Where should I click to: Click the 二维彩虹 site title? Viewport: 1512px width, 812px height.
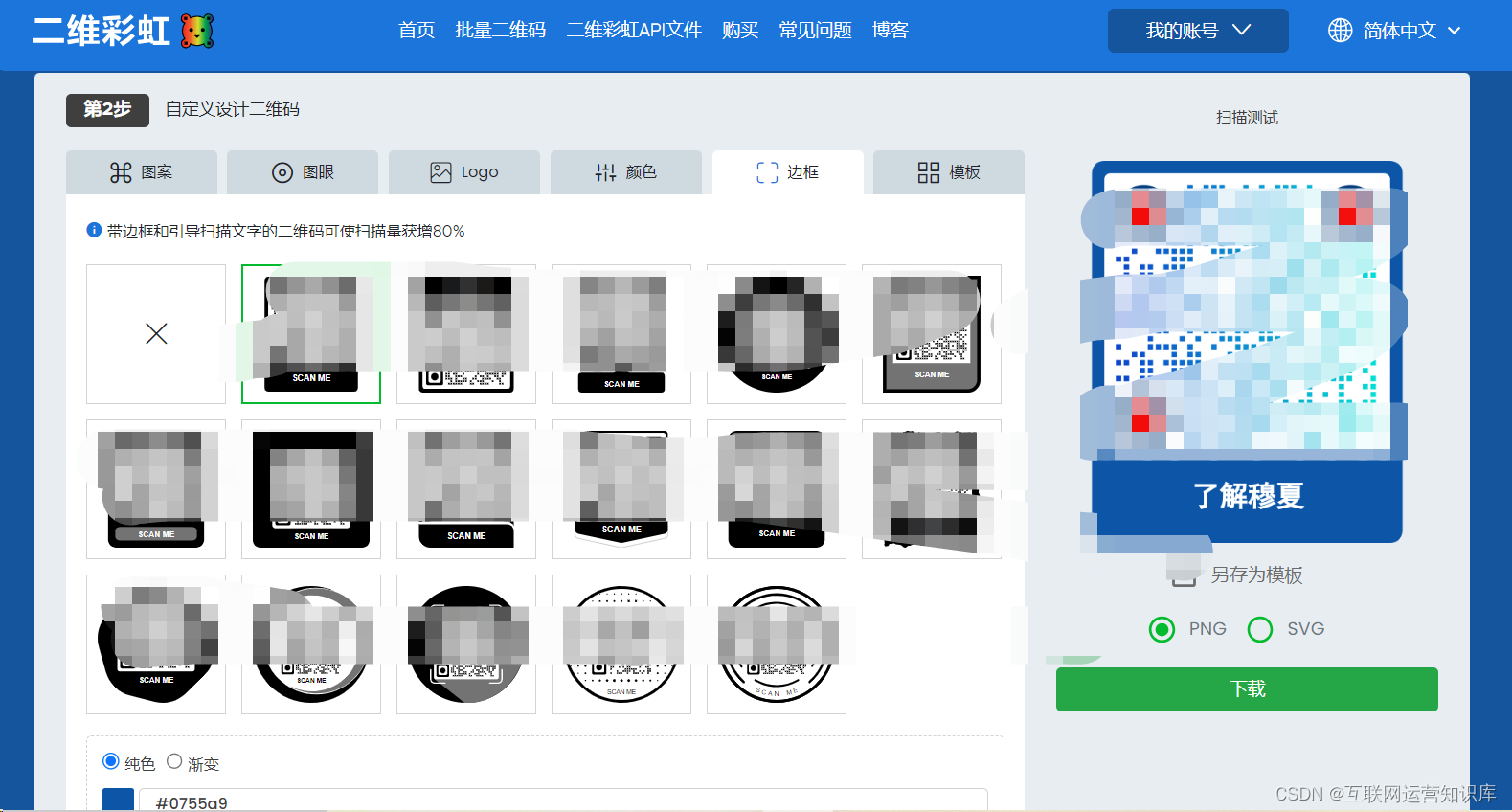101,31
